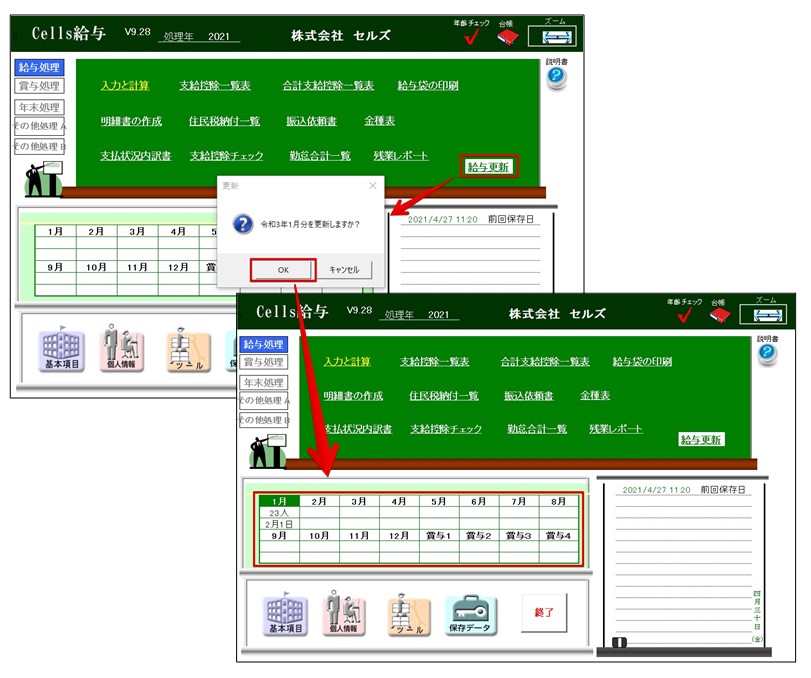Click 給与更新 in back window
The width and height of the screenshot is (811, 678).
click(x=488, y=167)
